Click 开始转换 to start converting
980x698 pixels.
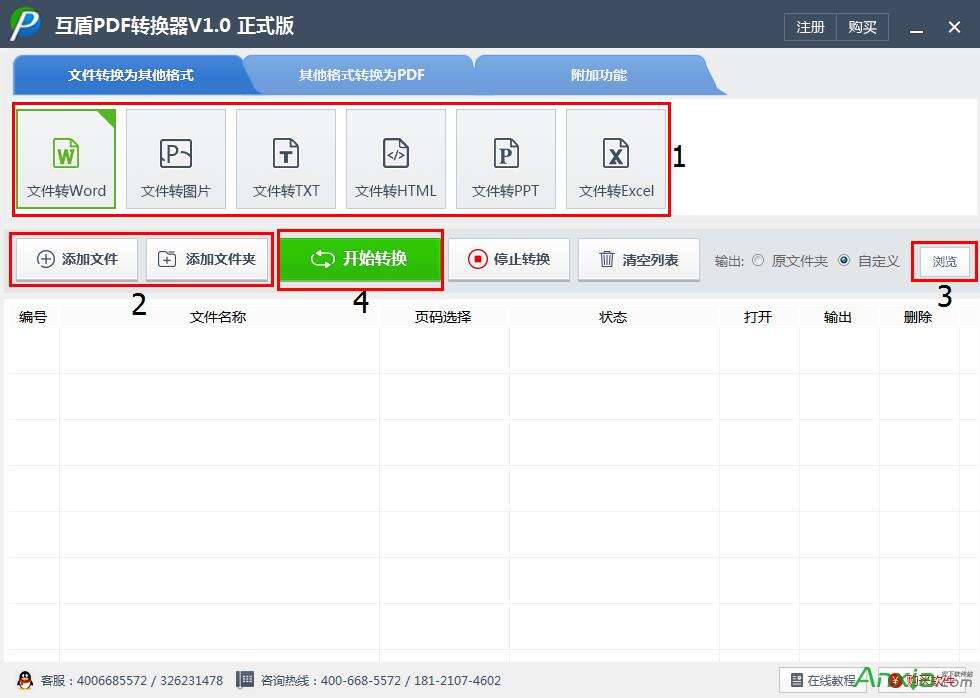(x=361, y=259)
